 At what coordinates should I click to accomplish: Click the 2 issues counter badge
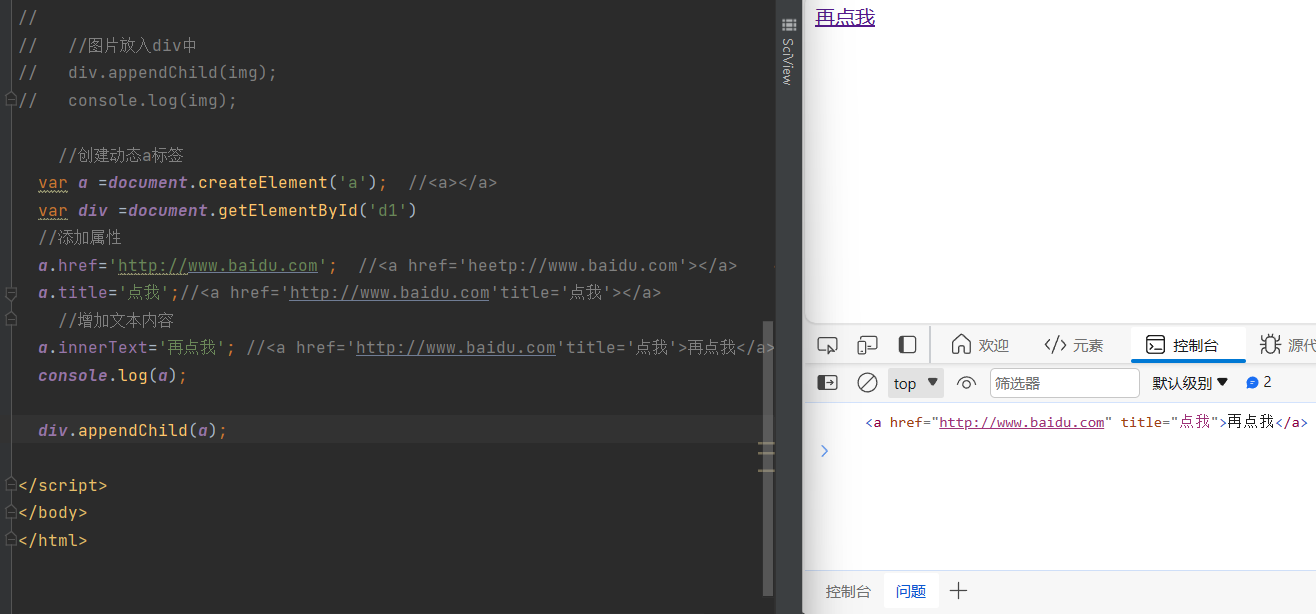click(1259, 382)
